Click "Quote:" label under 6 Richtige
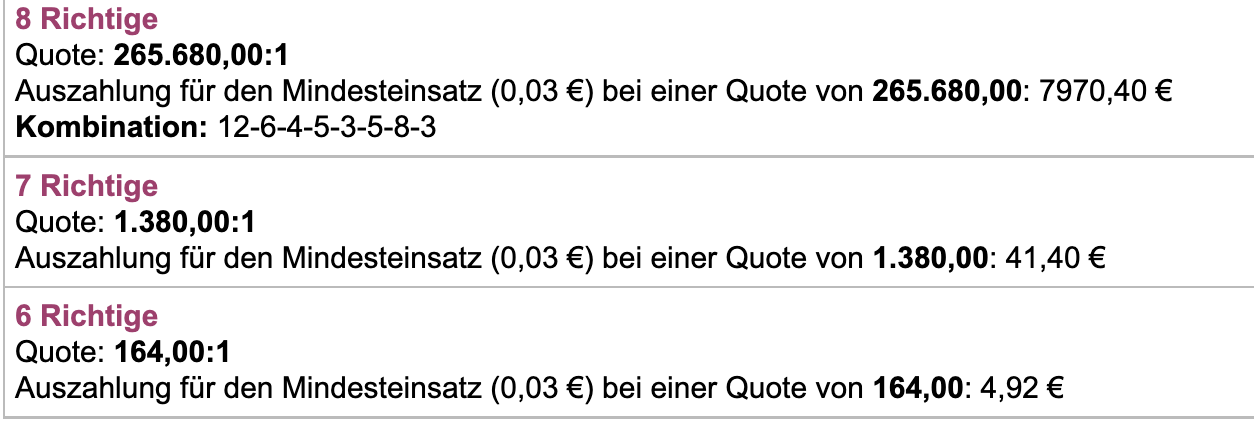1254x426 pixels. pyautogui.click(x=60, y=352)
